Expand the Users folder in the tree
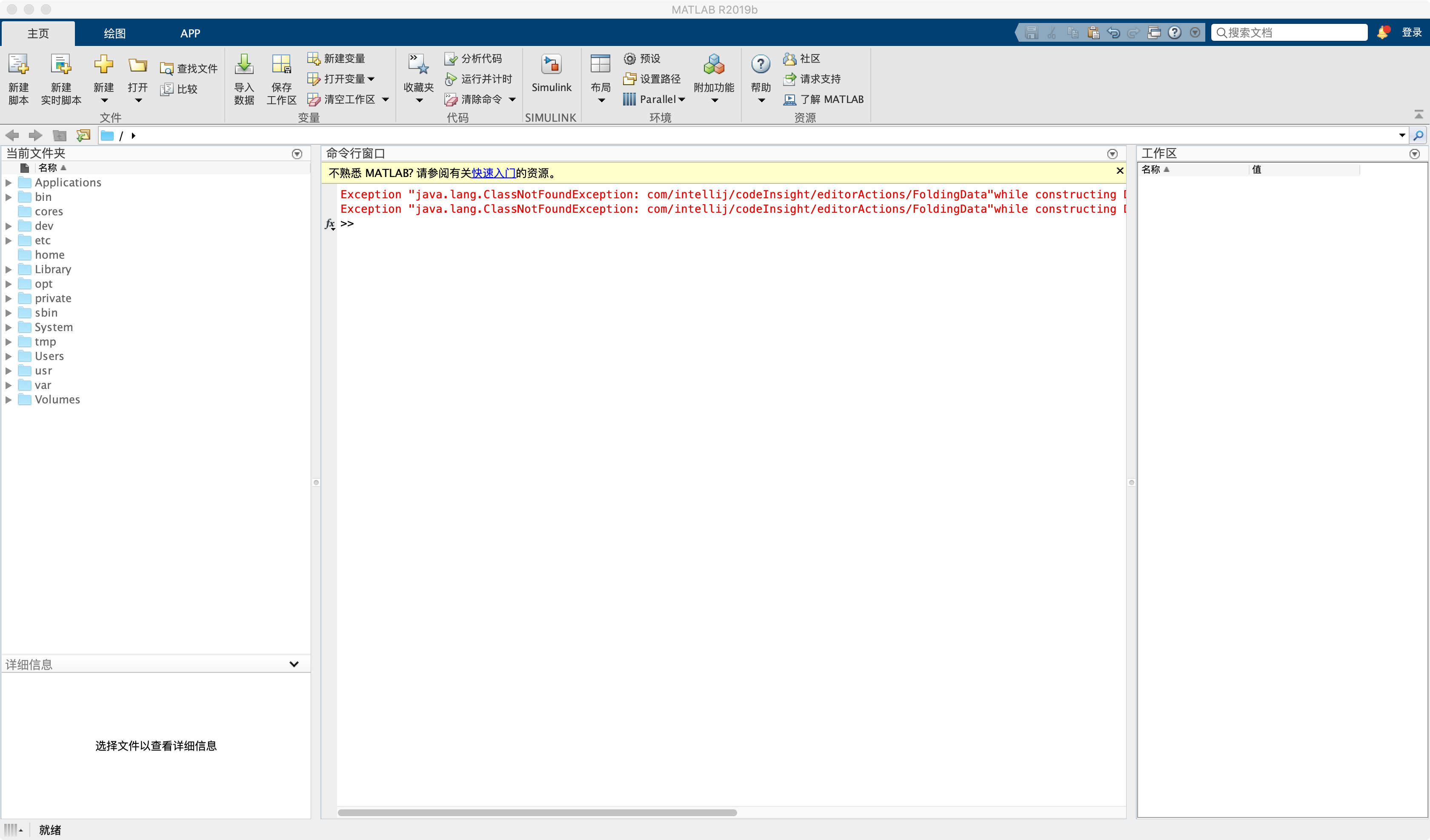This screenshot has width=1430, height=840. coord(9,357)
